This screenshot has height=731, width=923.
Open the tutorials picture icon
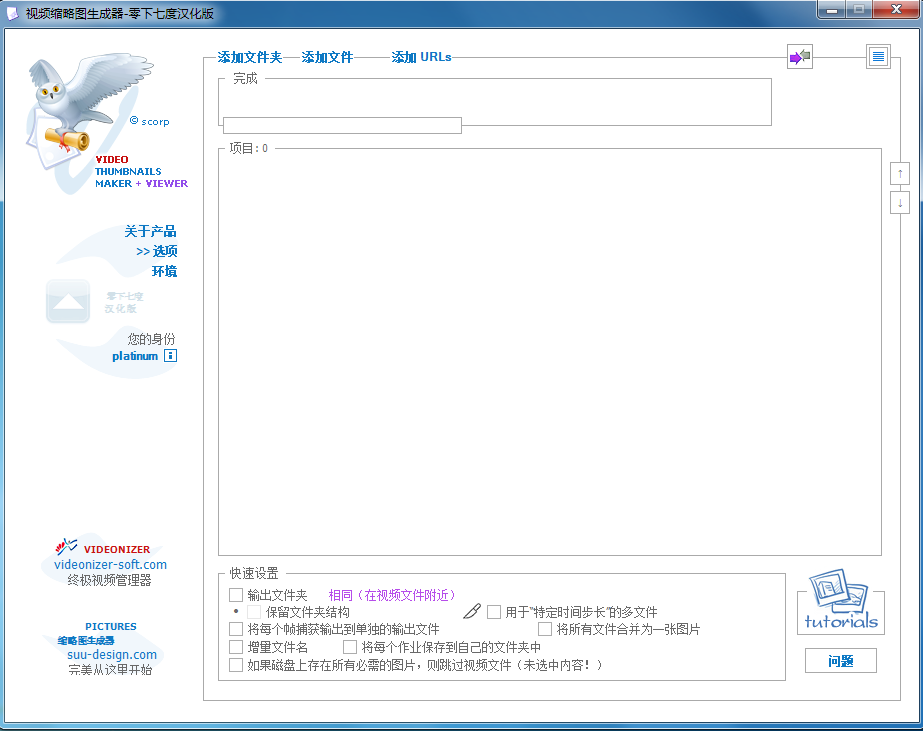(841, 601)
